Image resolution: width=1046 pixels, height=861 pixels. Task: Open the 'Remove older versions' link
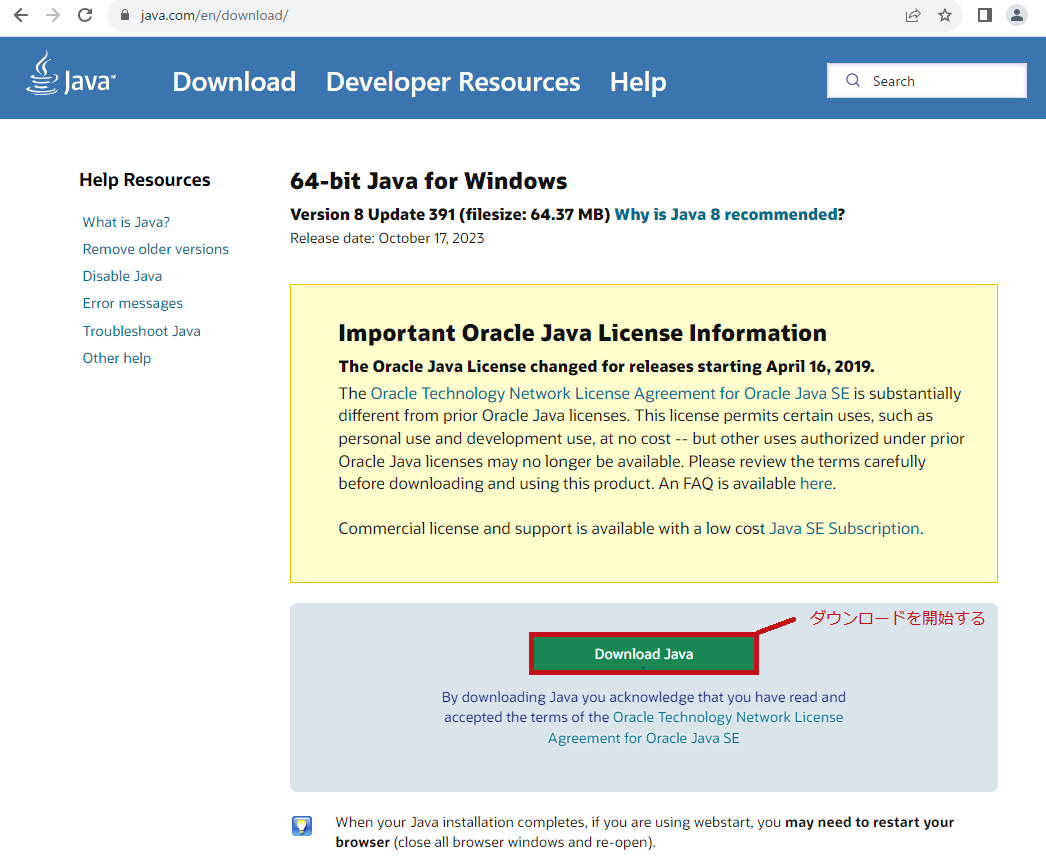tap(155, 249)
